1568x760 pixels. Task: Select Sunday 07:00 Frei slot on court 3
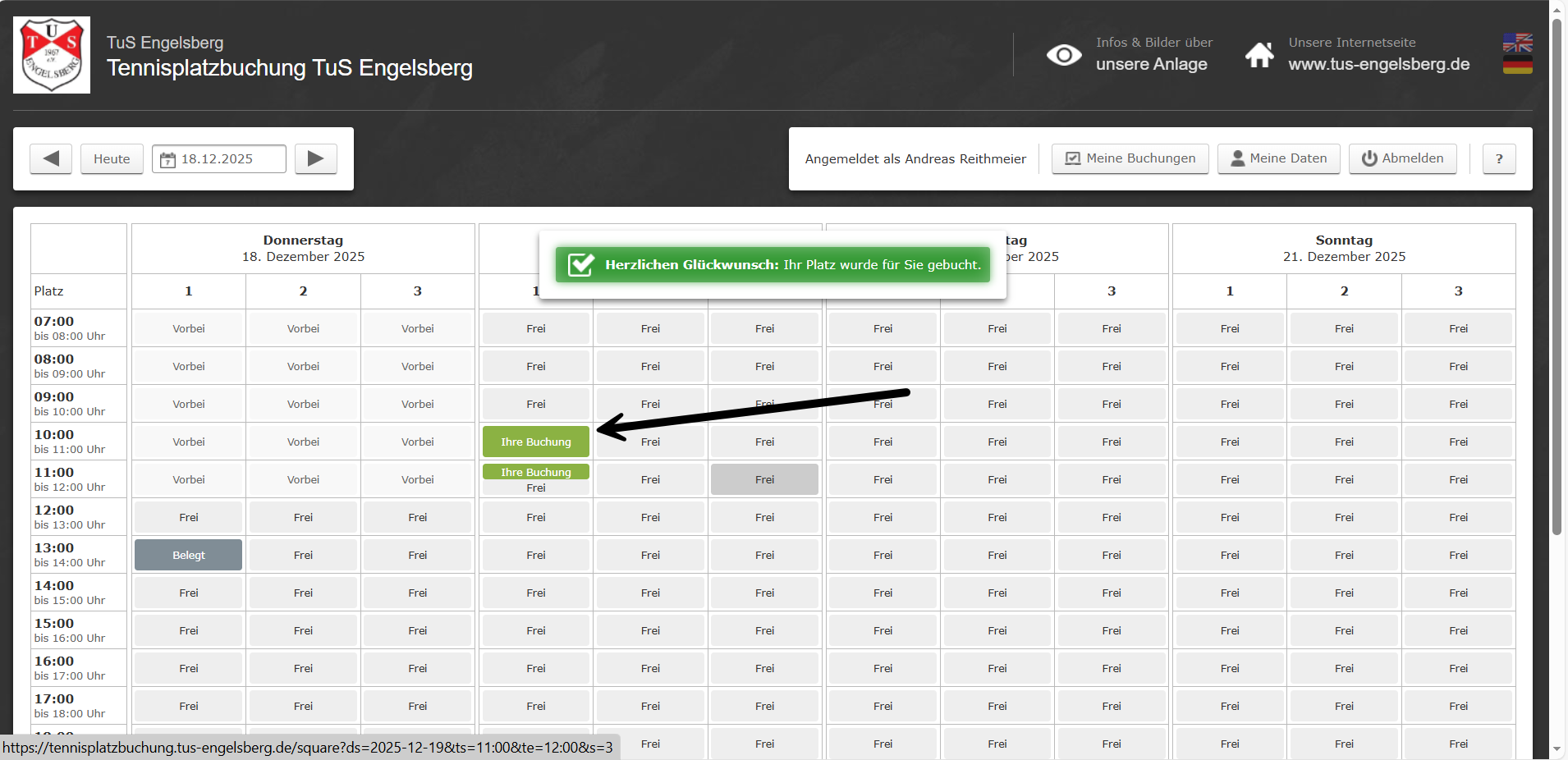(x=1458, y=328)
